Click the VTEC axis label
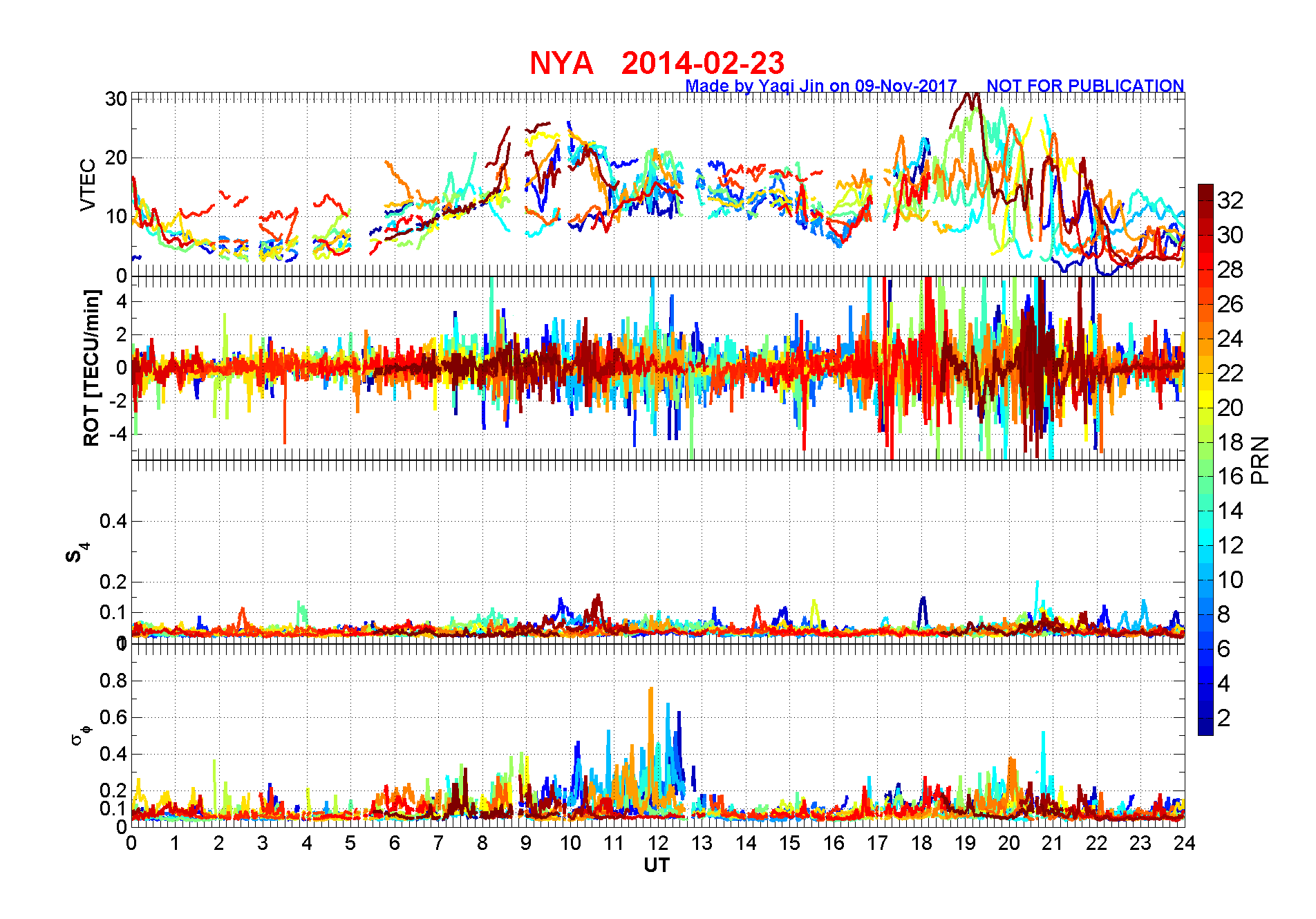The width and height of the screenshot is (1316, 919). coord(88,184)
